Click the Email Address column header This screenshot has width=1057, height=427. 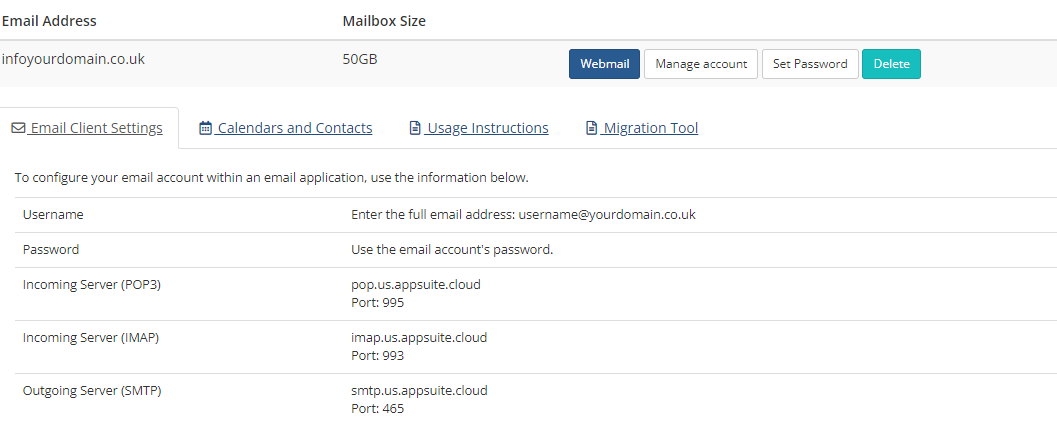coord(49,21)
